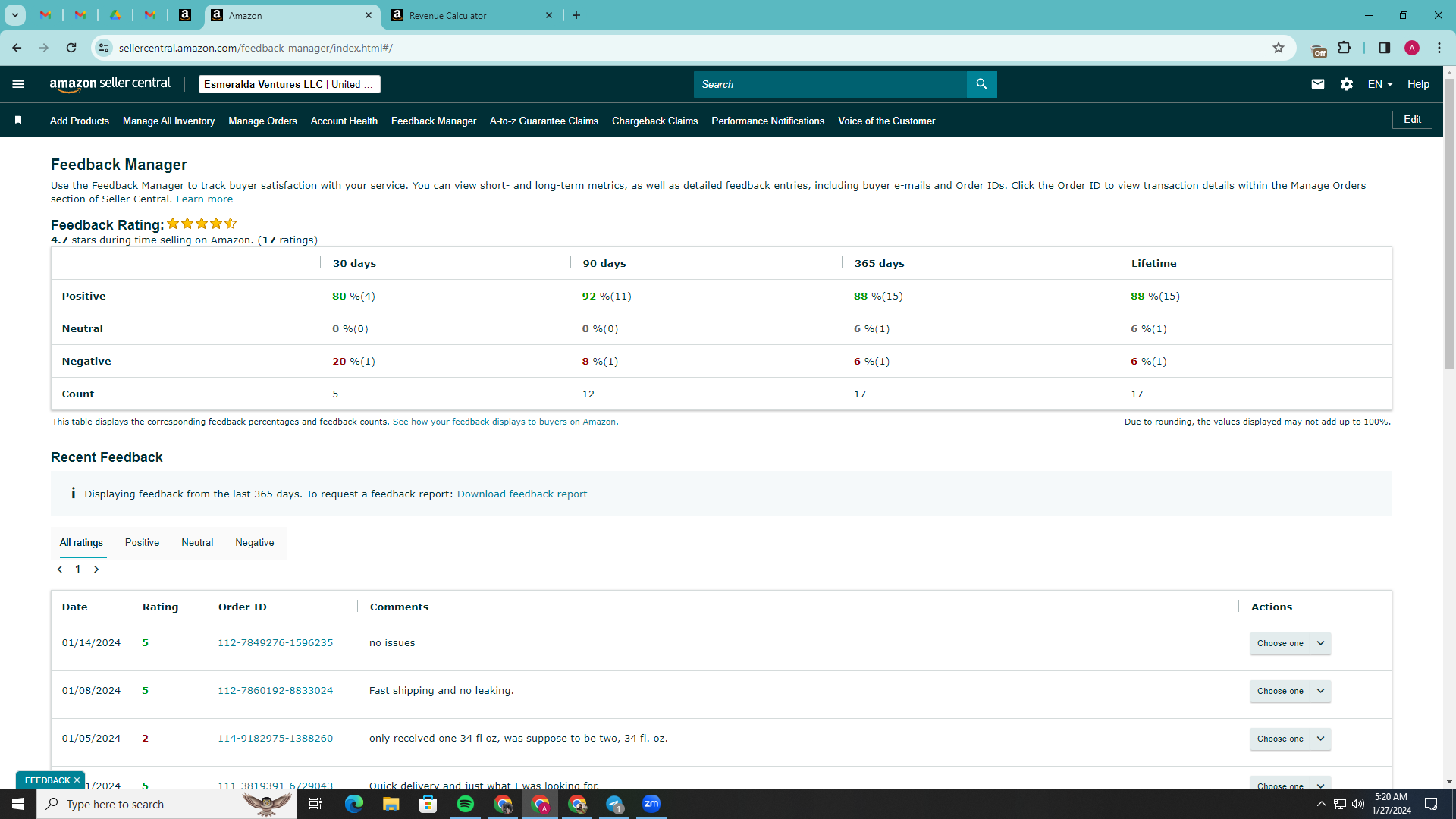1456x819 pixels.
Task: Select the Negative feedback tab
Action: point(255,543)
